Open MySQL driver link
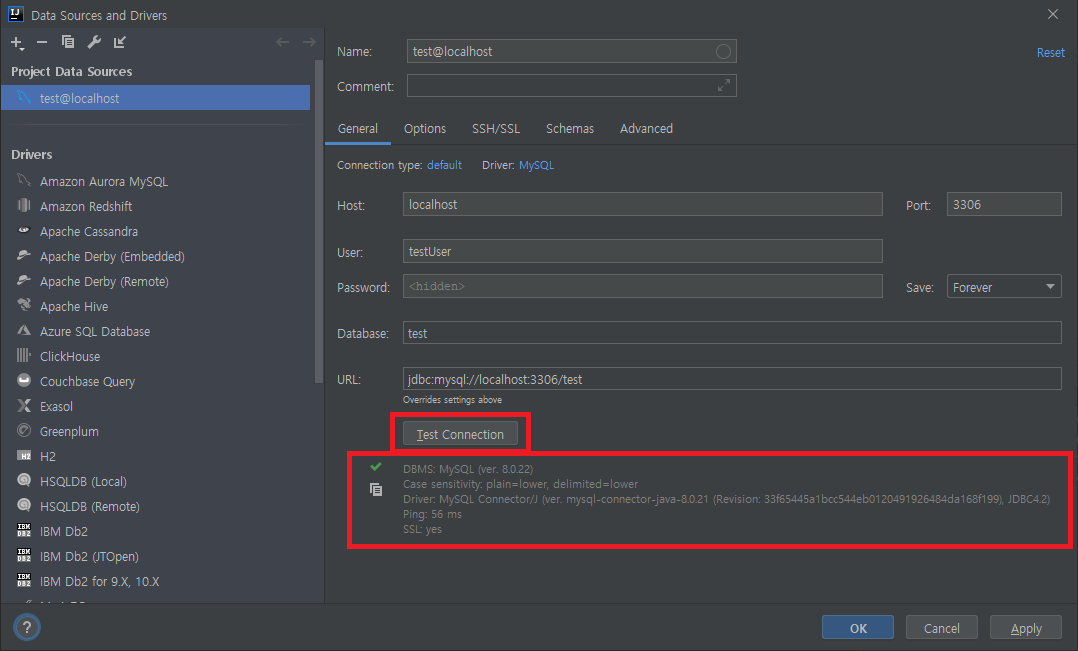The width and height of the screenshot is (1078, 651). [x=536, y=165]
